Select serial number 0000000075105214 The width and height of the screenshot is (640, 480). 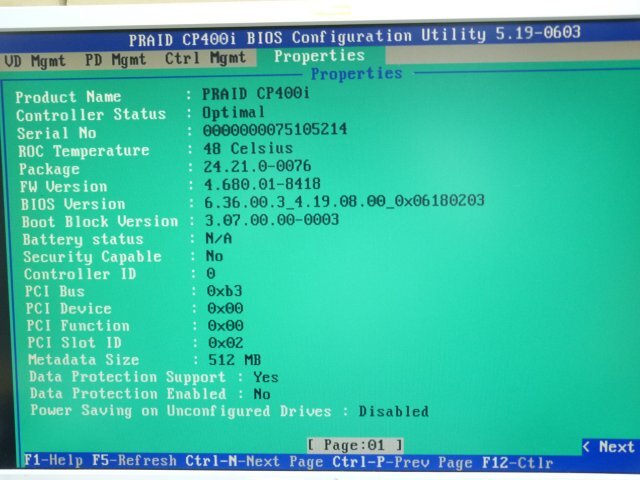coord(275,130)
